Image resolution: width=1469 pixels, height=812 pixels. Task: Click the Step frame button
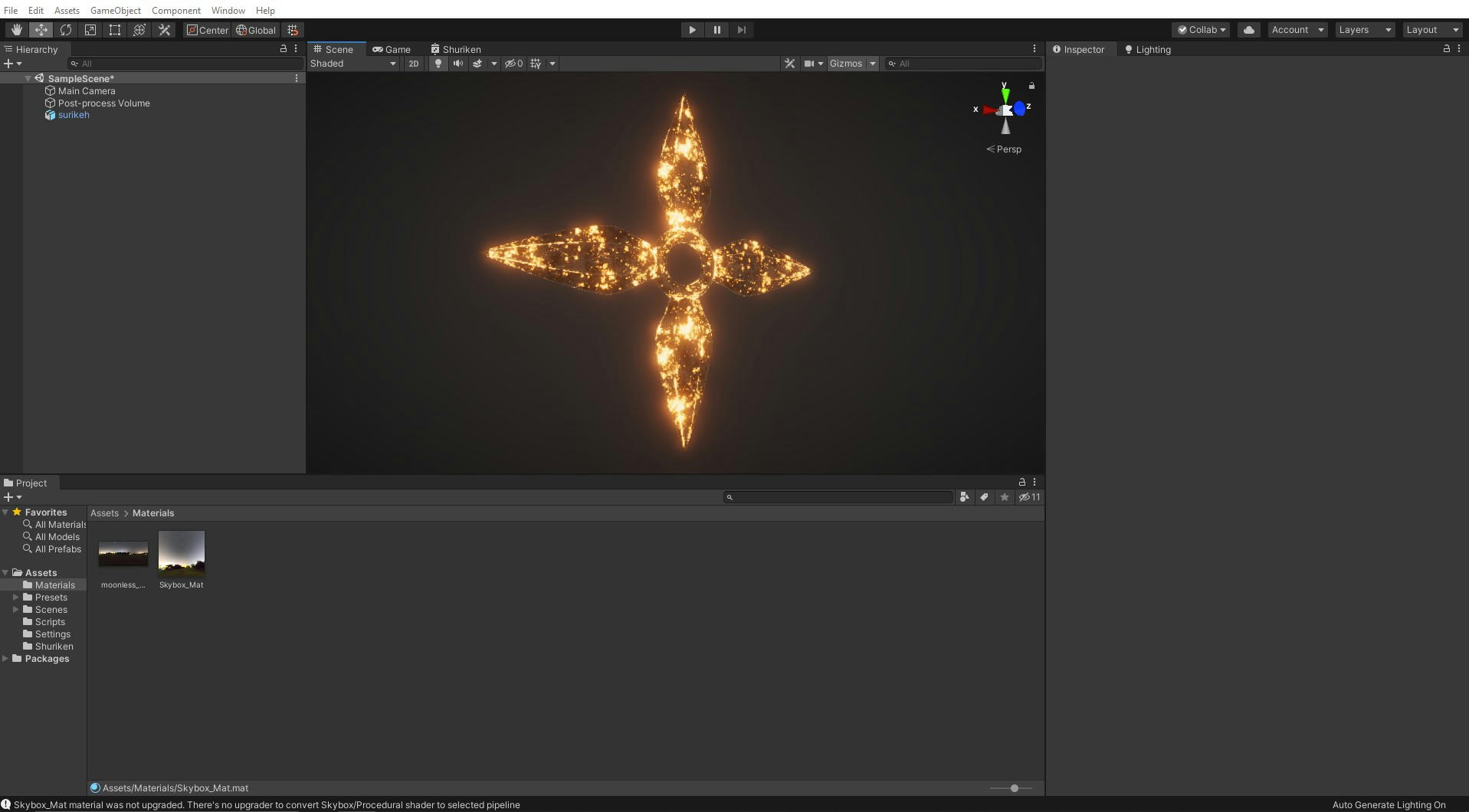coord(741,30)
